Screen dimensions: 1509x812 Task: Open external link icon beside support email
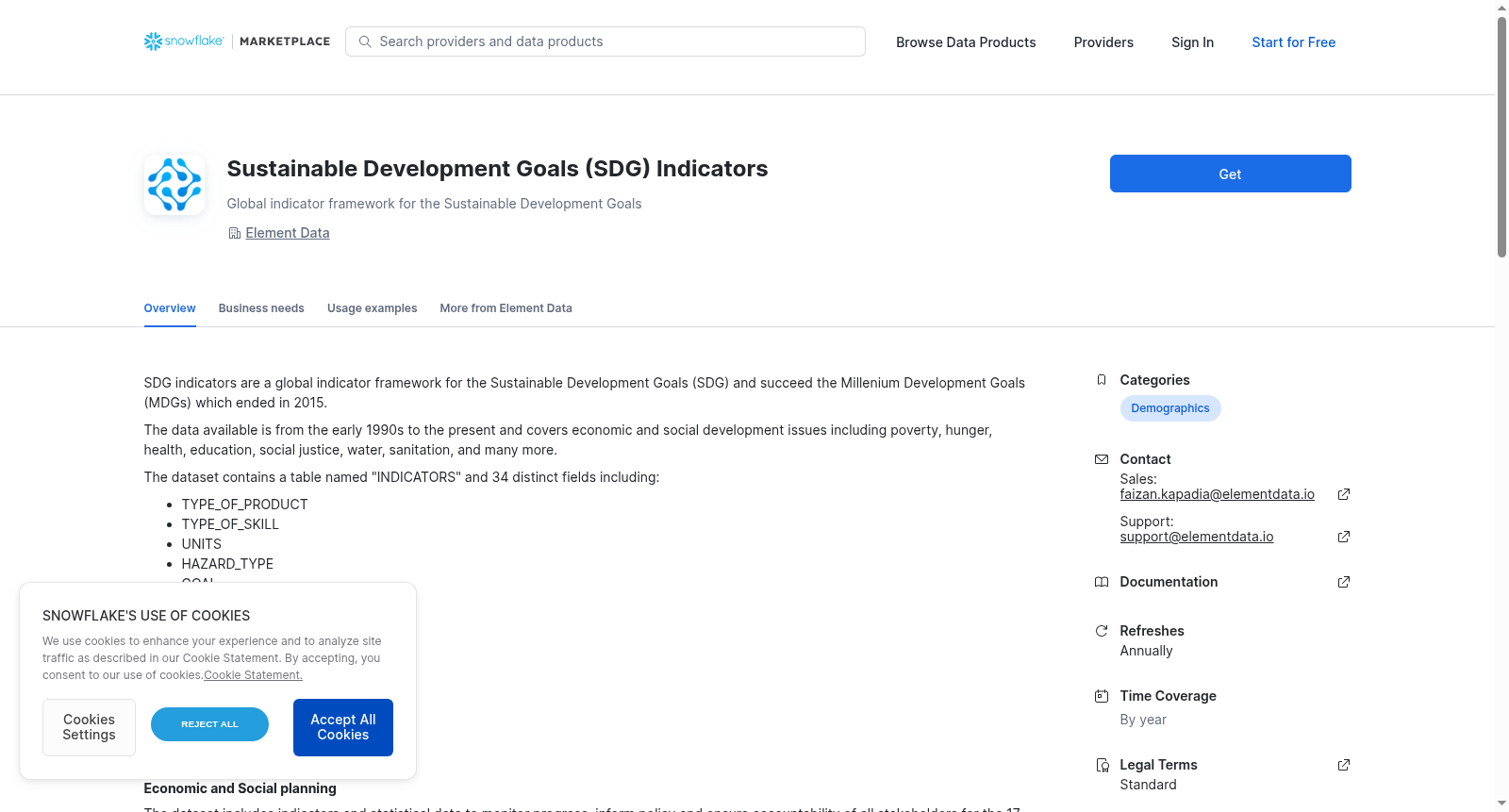click(1344, 537)
